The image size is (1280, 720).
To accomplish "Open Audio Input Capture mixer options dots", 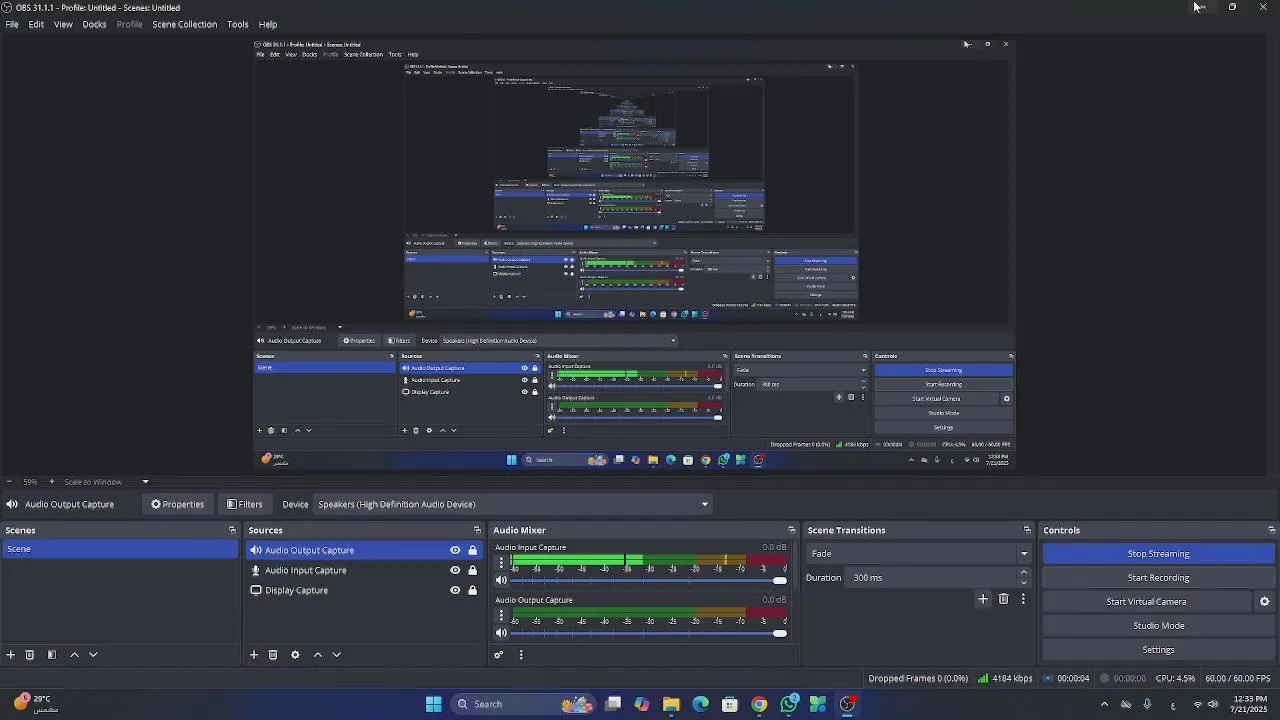I will pos(502,564).
